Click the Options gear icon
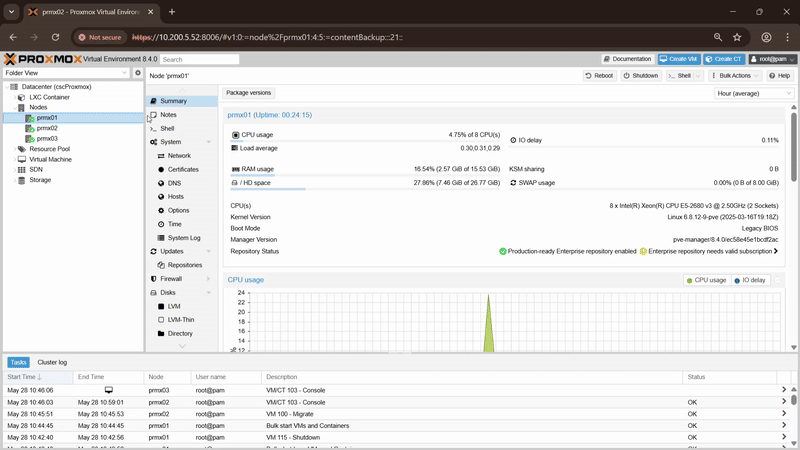Viewport: 800px width, 450px height. pos(161,210)
